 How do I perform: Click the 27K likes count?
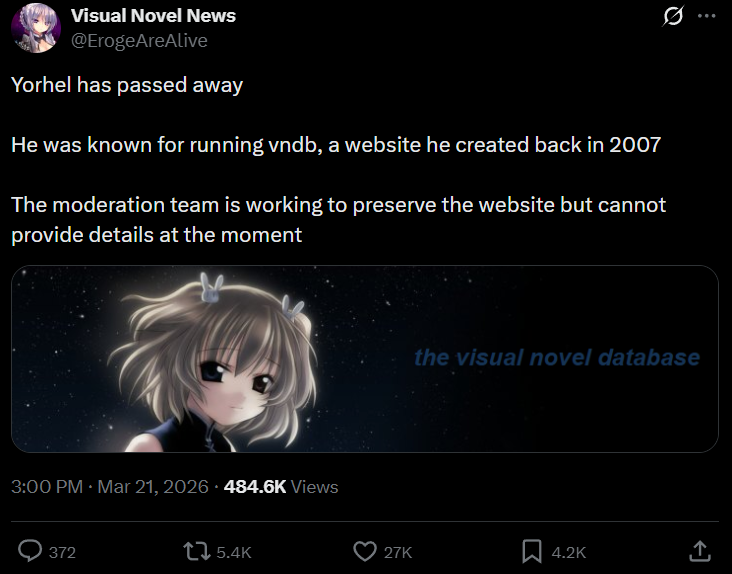click(x=398, y=553)
